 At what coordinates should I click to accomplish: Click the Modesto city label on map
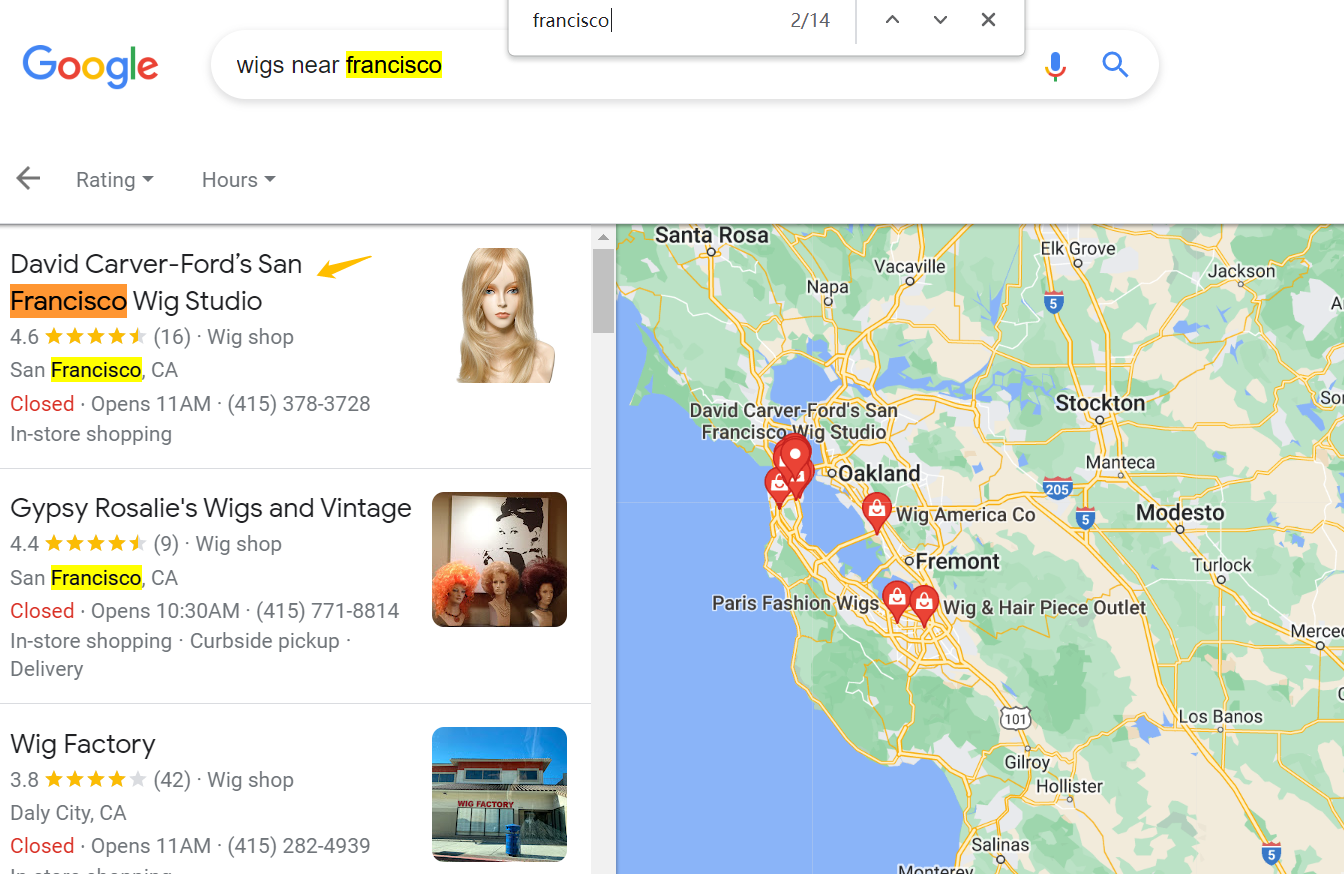point(1180,513)
